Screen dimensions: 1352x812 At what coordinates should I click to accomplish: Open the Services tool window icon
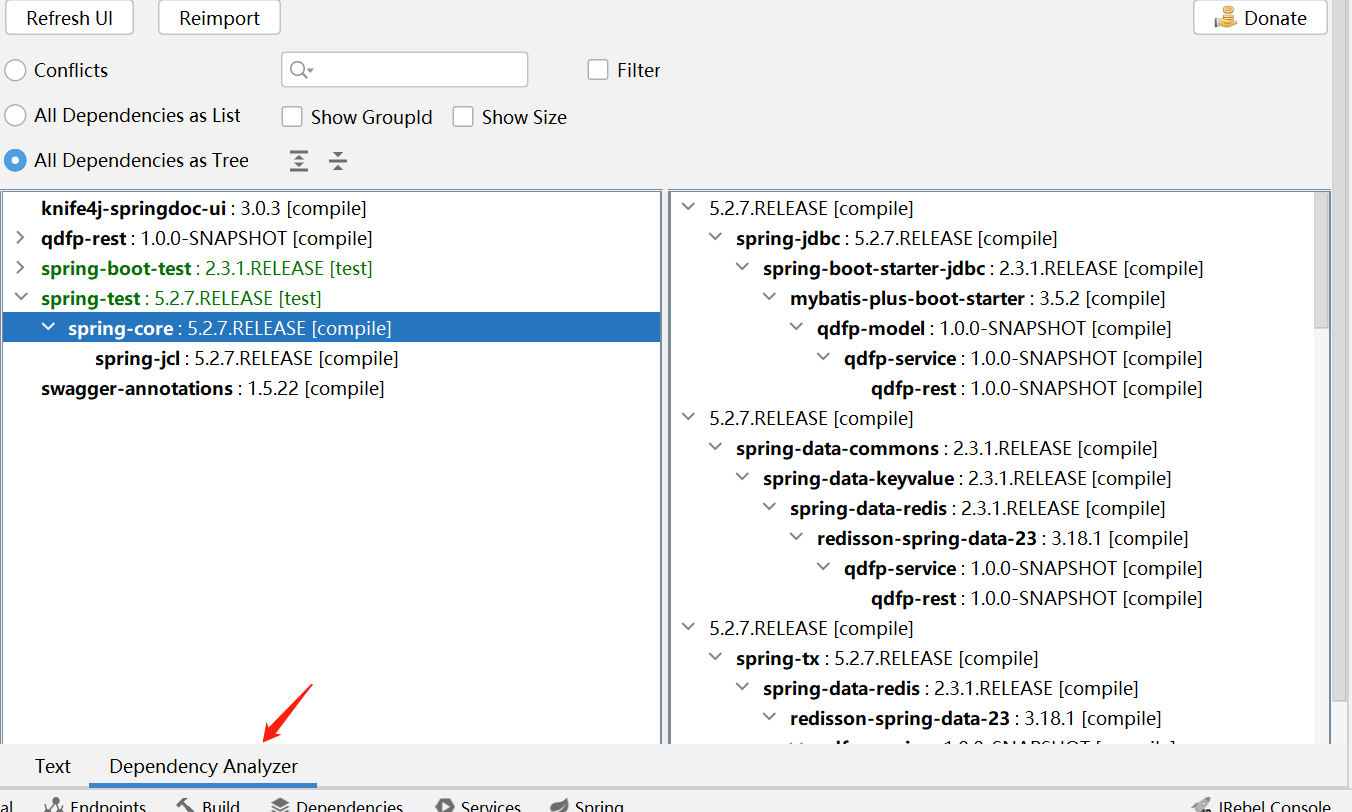pos(445,806)
